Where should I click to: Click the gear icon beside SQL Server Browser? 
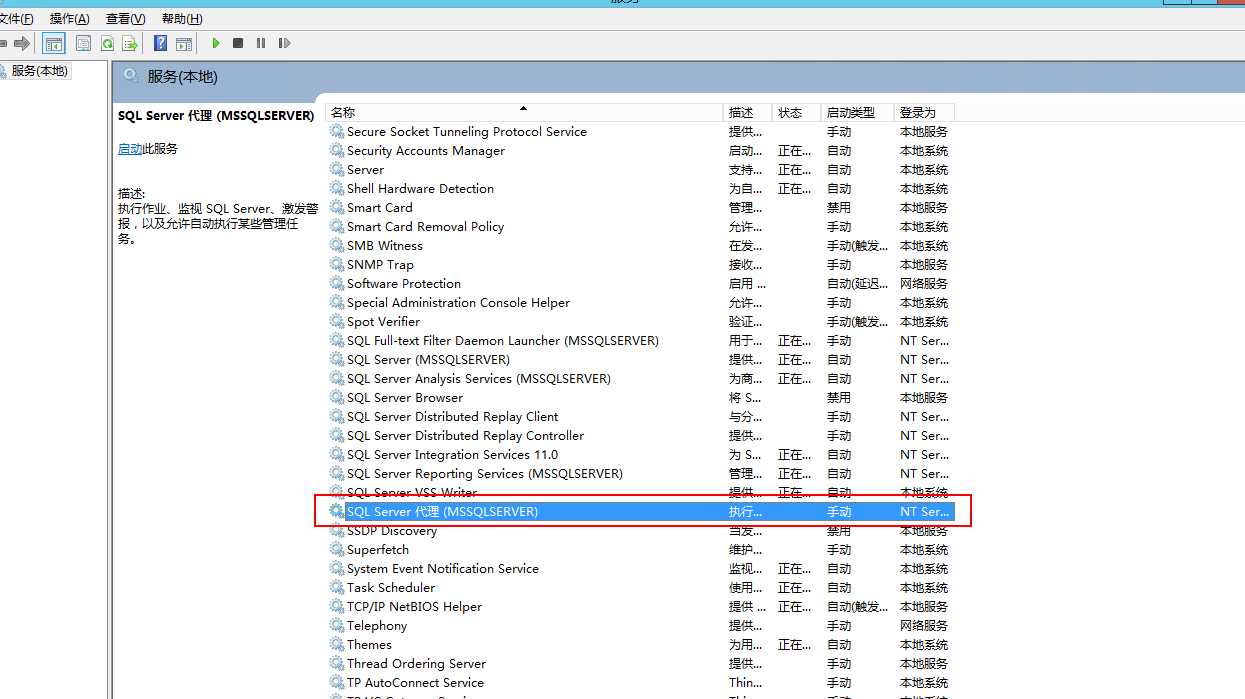[x=337, y=398]
